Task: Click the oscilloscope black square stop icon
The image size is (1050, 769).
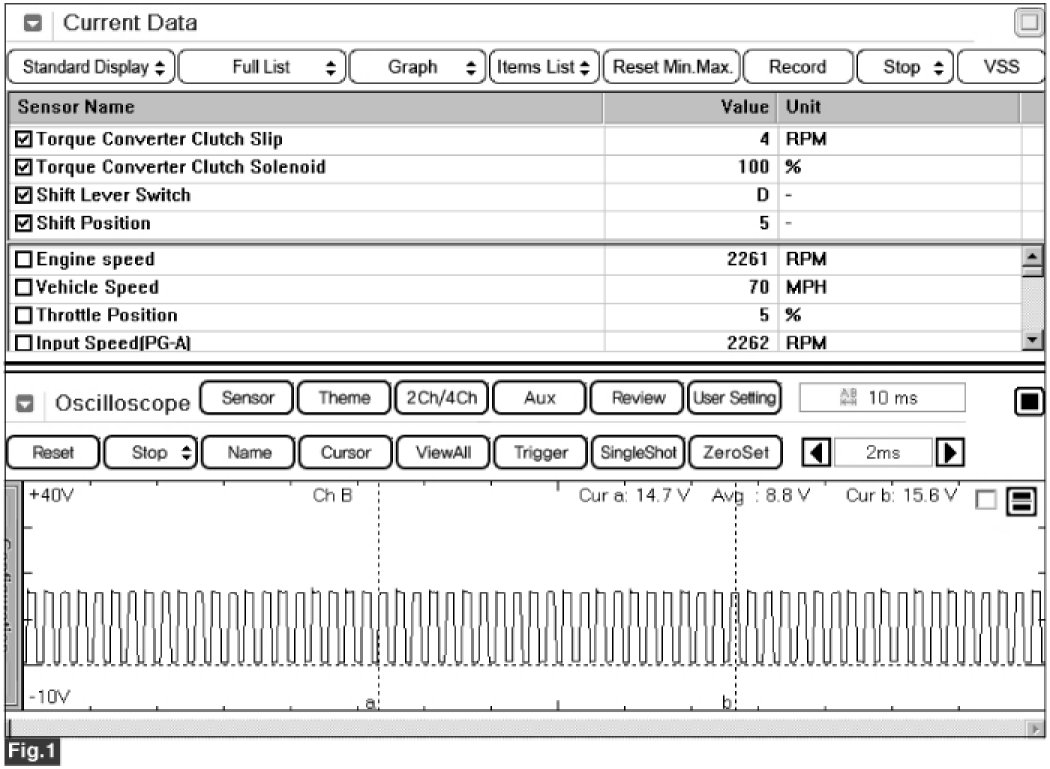Action: [1027, 402]
